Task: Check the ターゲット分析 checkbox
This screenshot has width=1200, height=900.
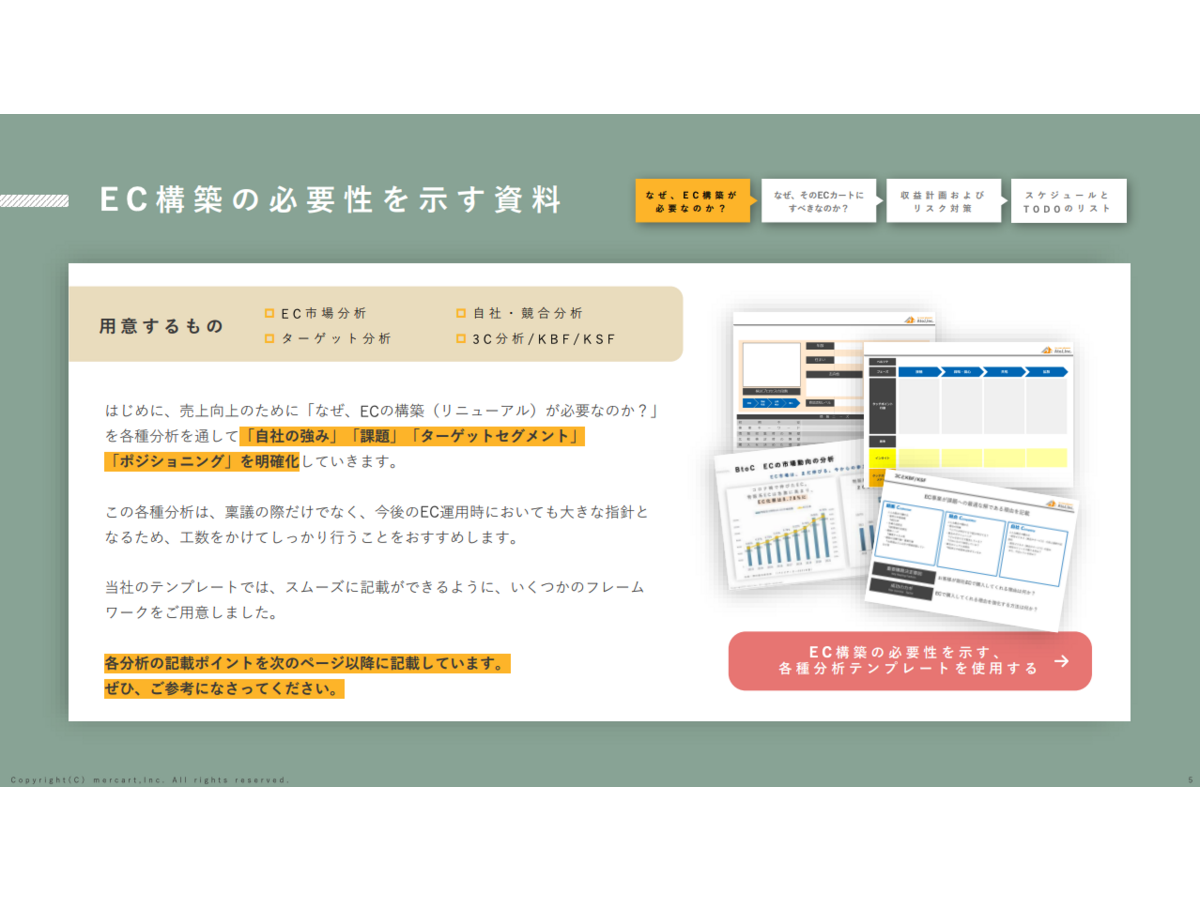Action: coord(269,339)
